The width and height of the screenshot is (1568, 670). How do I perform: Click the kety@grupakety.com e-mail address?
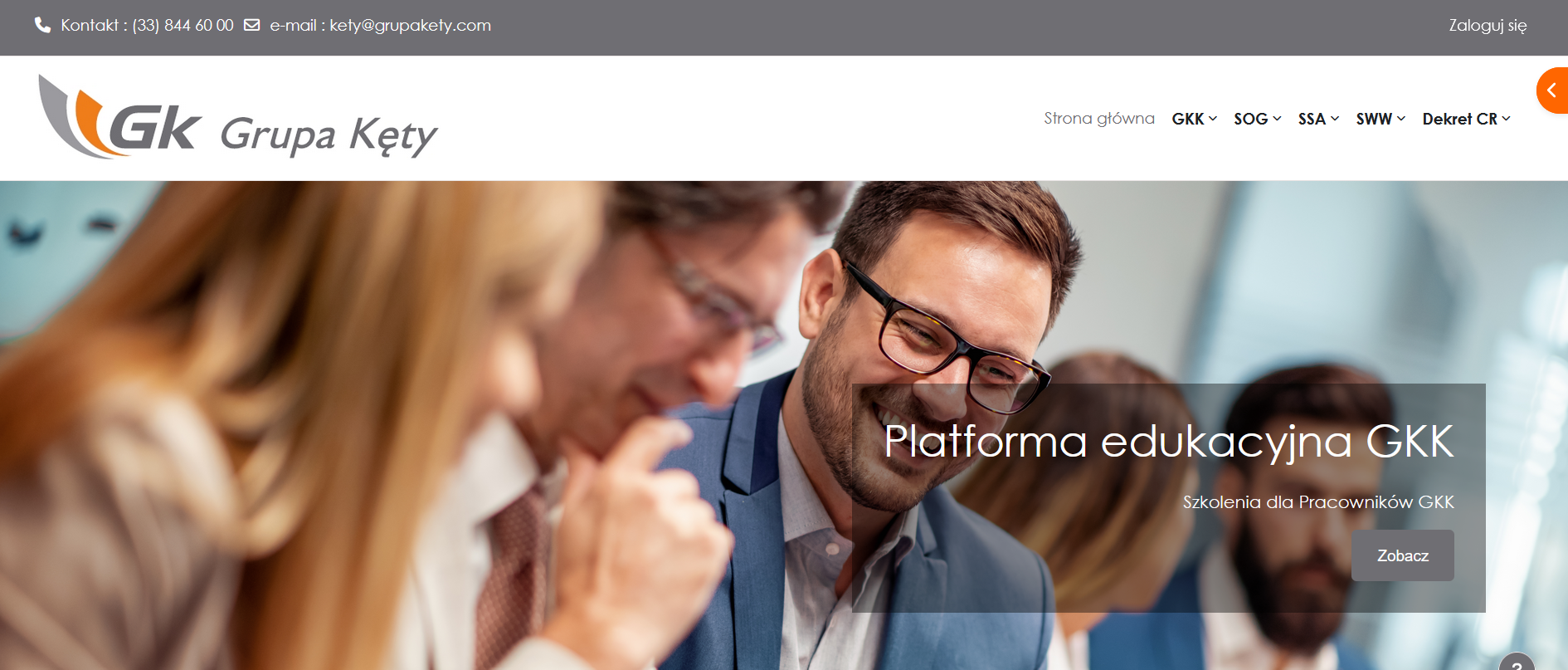pos(410,26)
